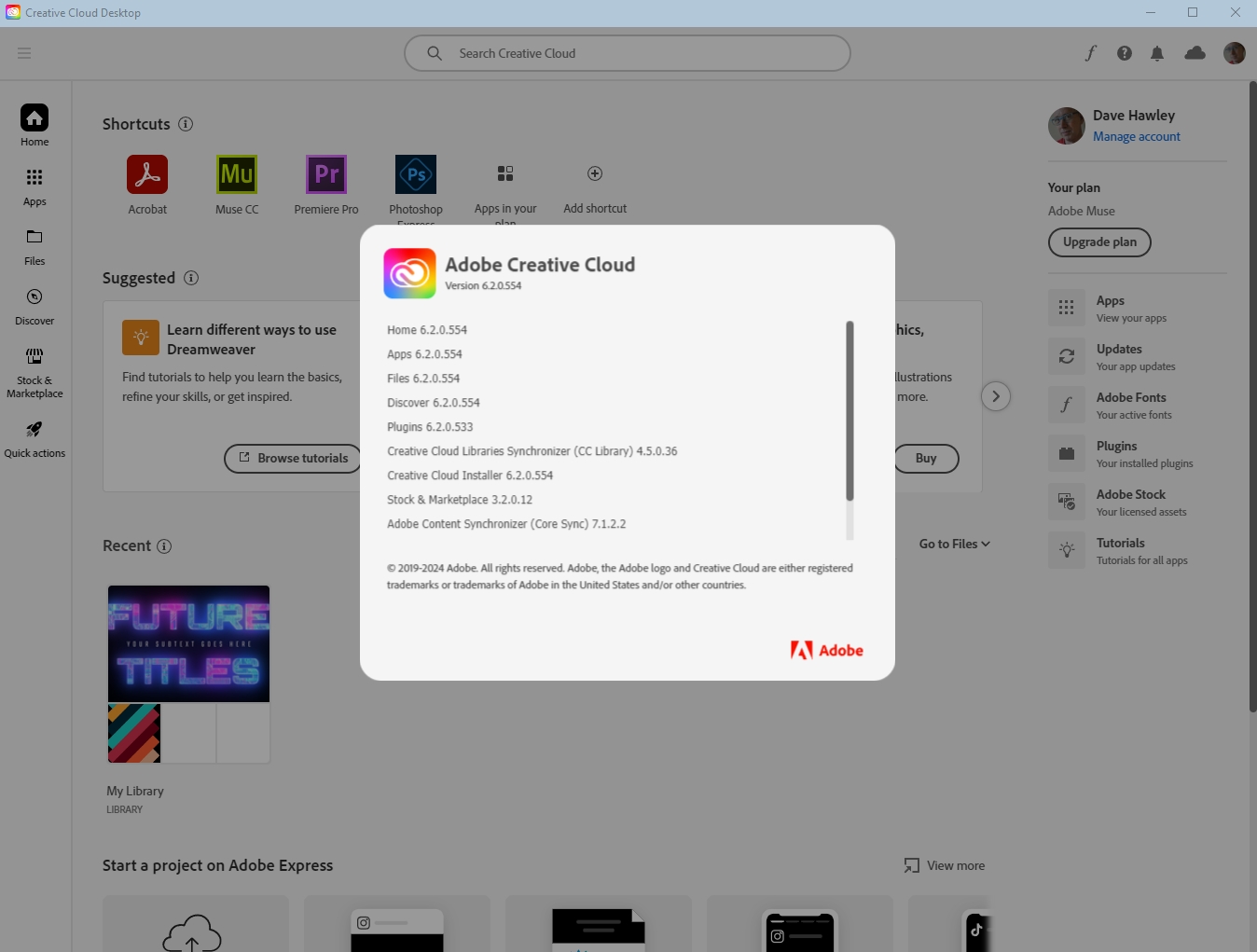Viewport: 1257px width, 952px height.
Task: Click the cloud sync status icon
Action: [1195, 53]
